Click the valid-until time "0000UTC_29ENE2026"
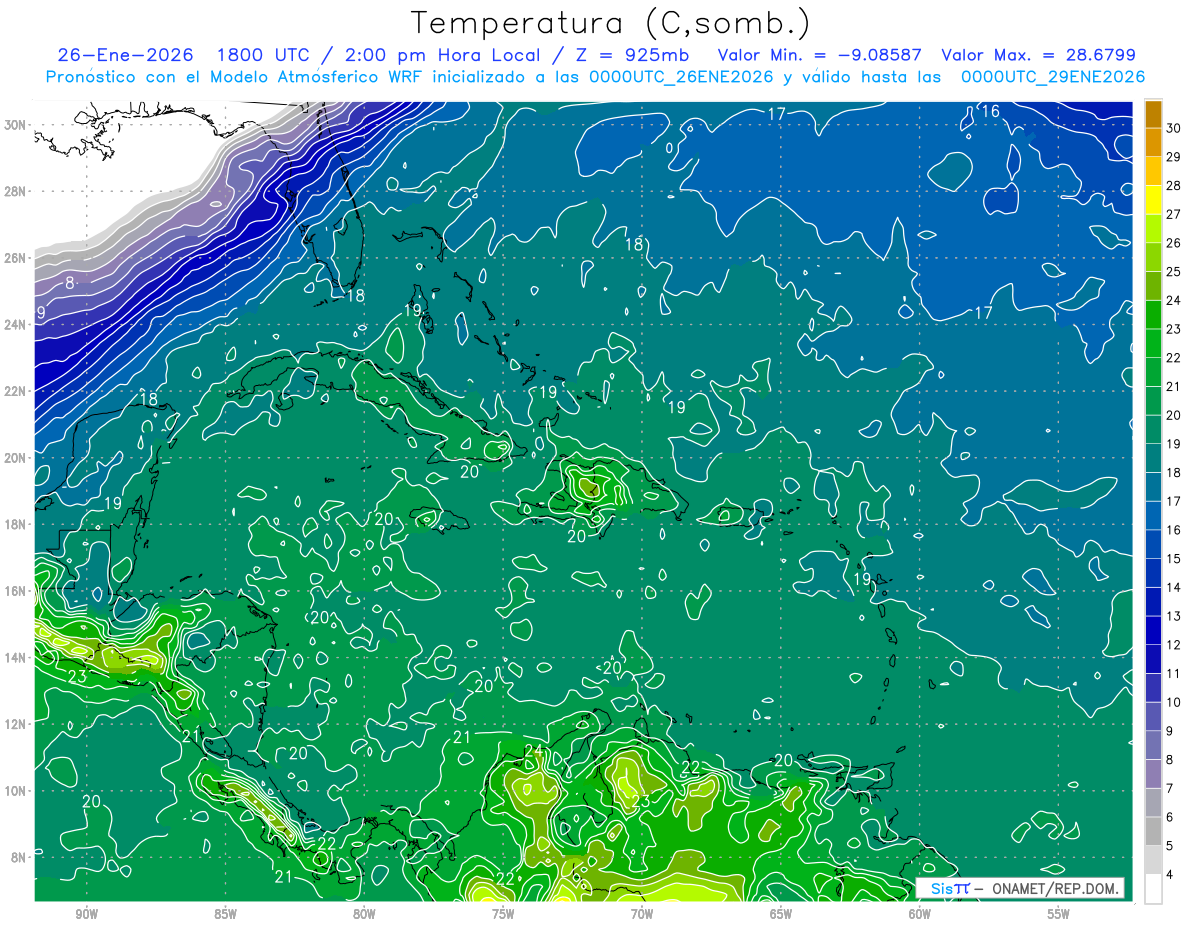The height and width of the screenshot is (927, 1200). point(1053,77)
